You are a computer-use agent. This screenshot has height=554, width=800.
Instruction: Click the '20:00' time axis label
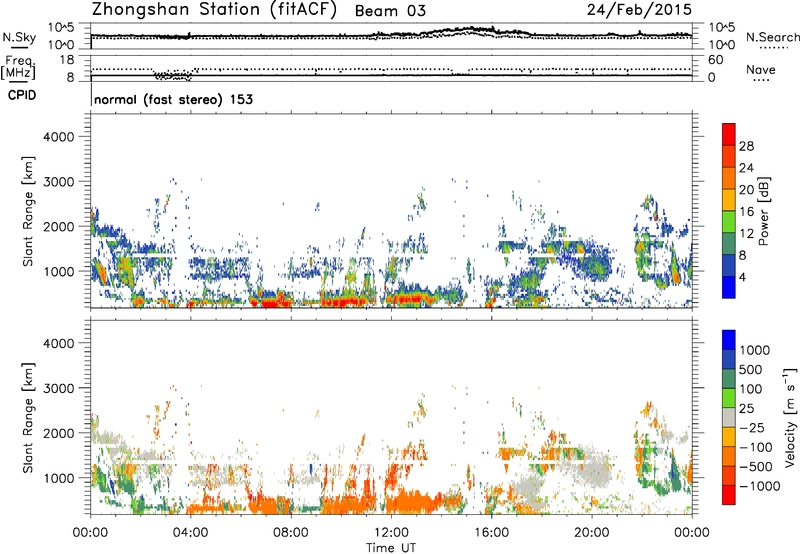tap(591, 533)
